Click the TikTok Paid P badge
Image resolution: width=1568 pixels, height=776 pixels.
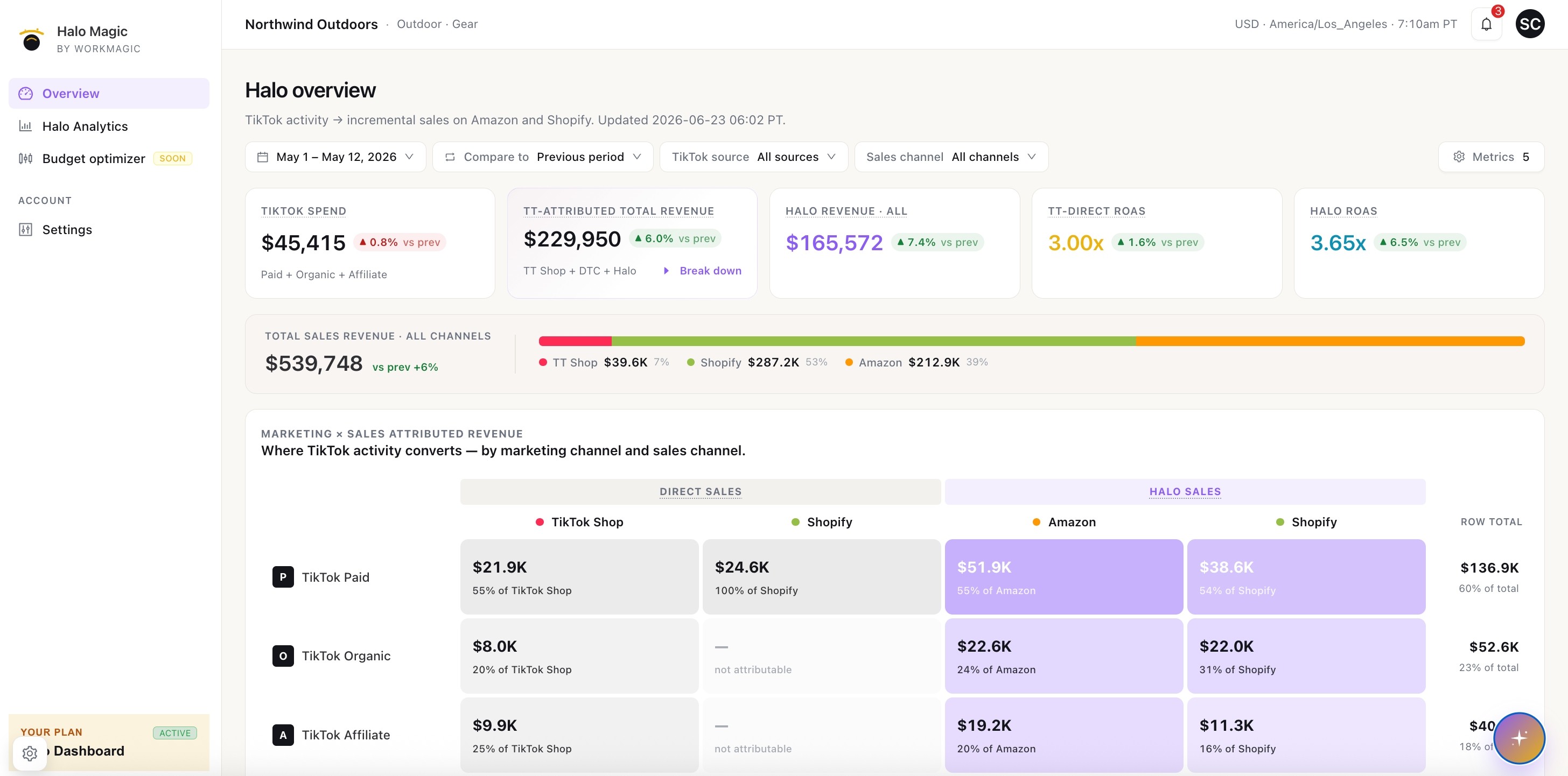click(283, 576)
